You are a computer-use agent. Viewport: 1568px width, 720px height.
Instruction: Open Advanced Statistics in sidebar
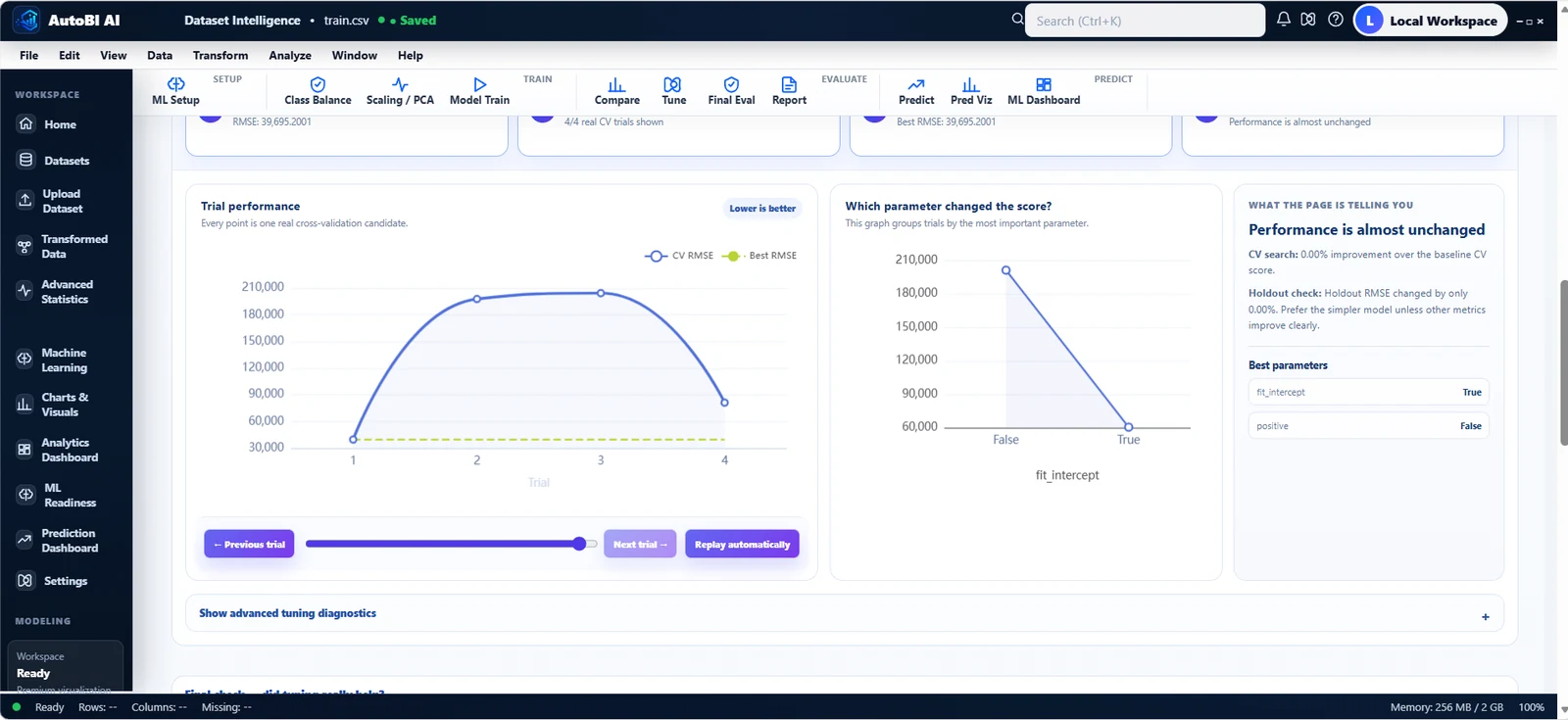click(66, 291)
